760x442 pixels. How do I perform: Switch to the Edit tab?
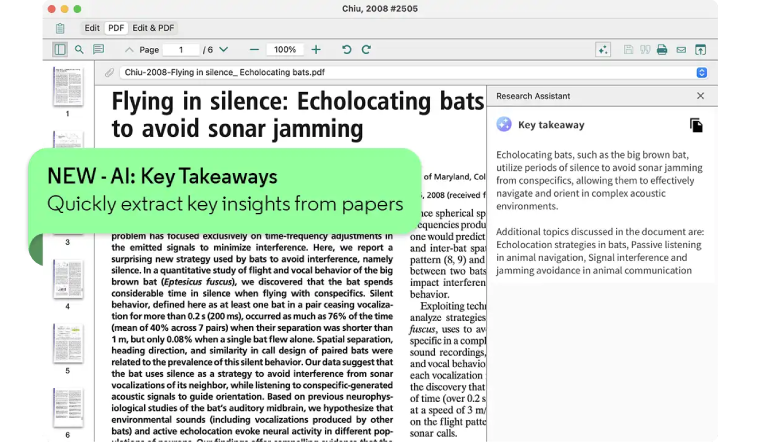coord(92,28)
